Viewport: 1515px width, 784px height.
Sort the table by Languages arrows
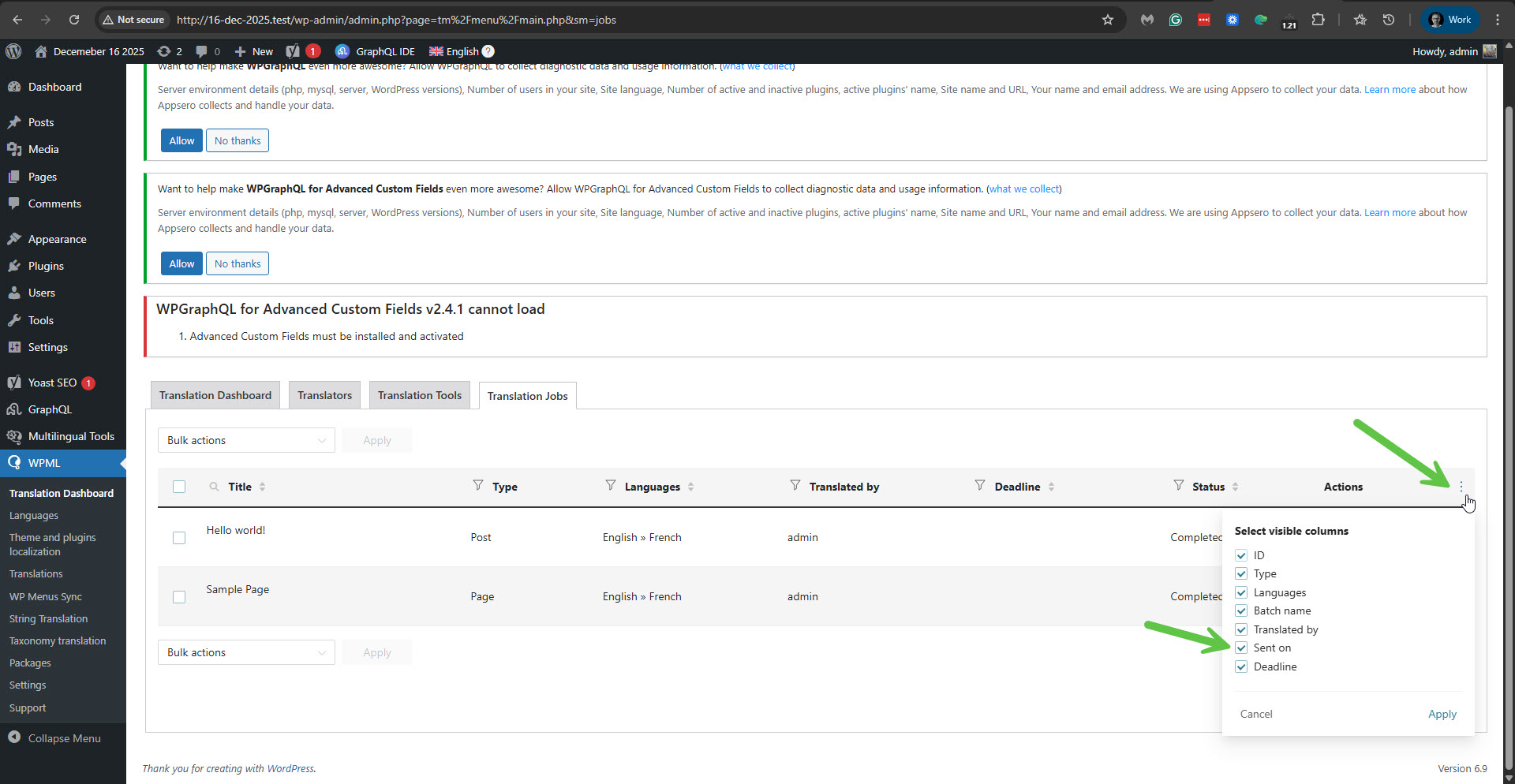point(691,487)
